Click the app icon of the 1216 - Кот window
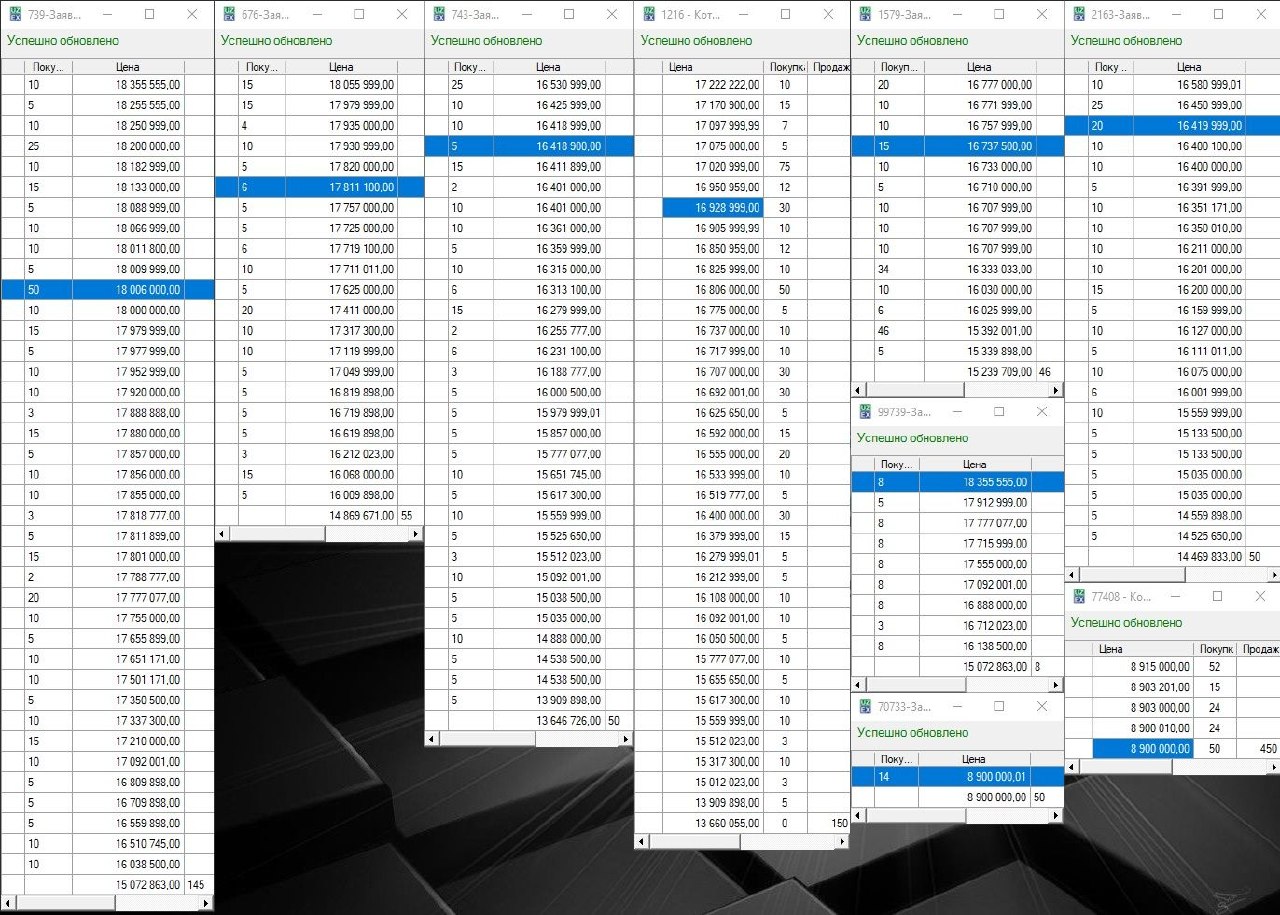 pos(647,15)
